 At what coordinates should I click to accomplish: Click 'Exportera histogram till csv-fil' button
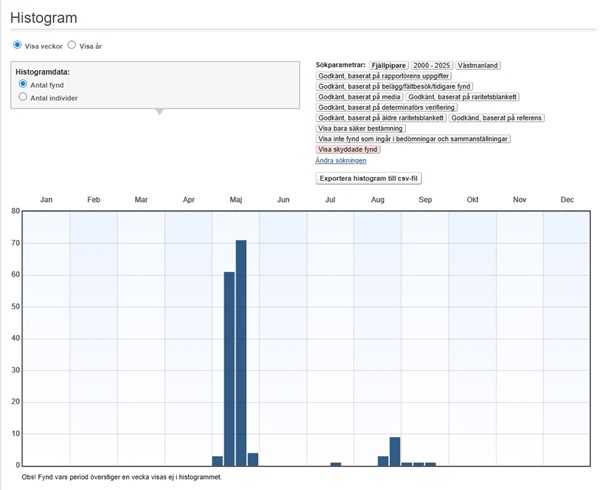[x=368, y=178]
